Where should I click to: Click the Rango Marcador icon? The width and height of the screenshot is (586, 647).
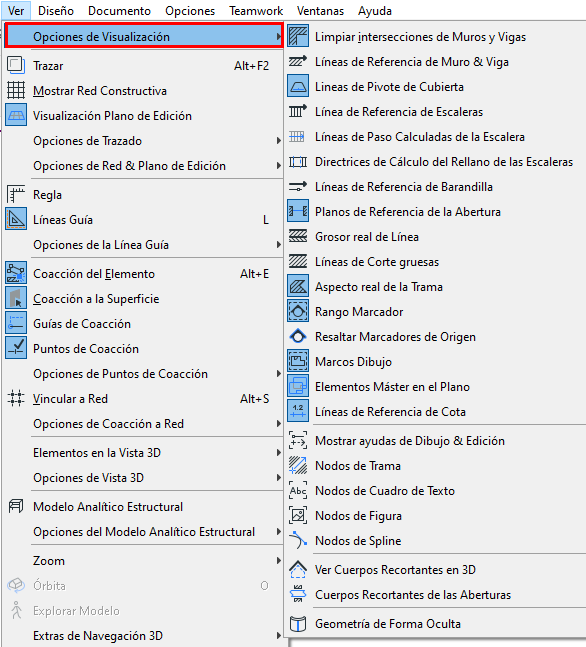(298, 312)
